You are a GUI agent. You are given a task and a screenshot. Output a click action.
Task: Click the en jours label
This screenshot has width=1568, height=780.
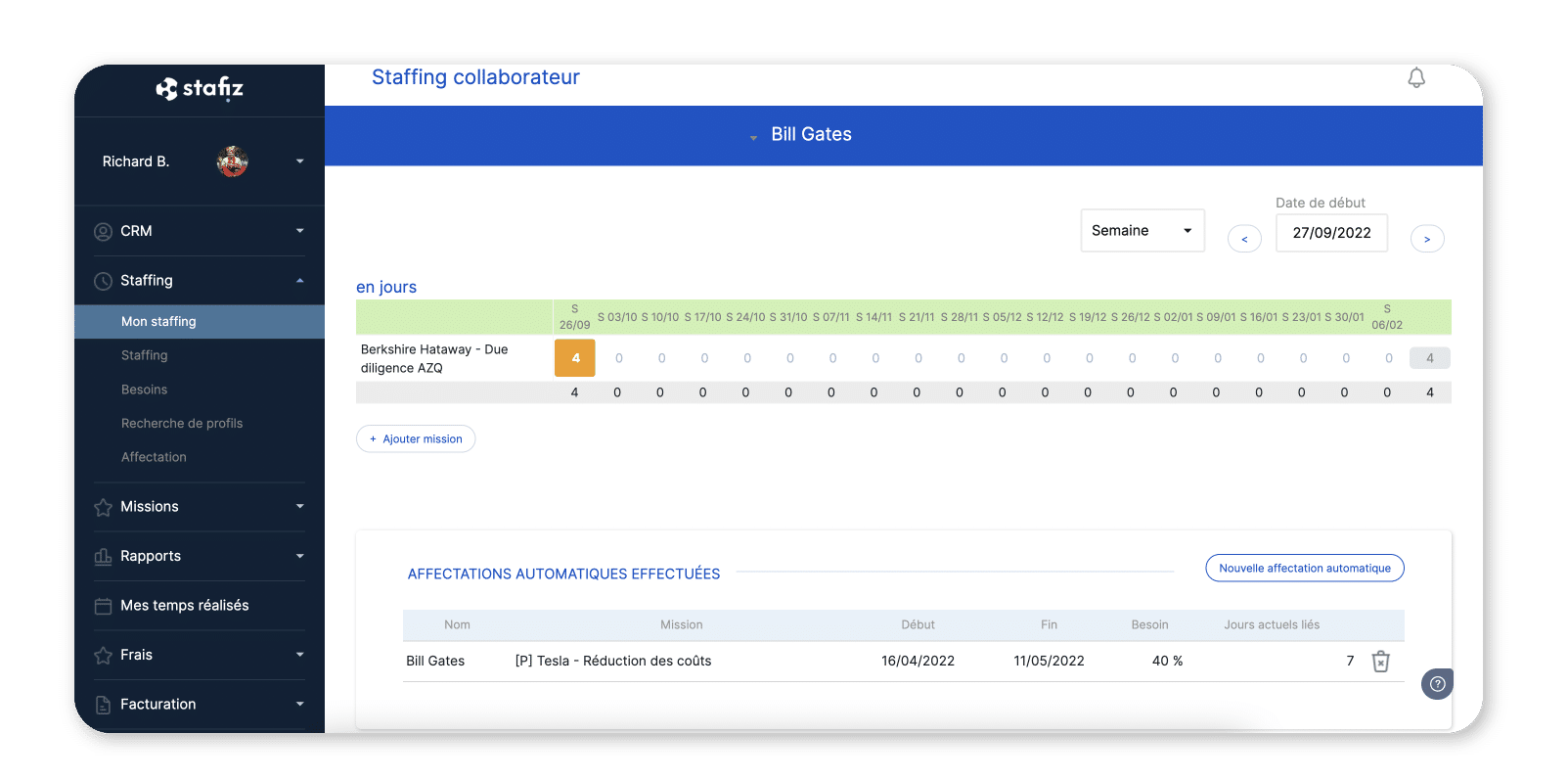tap(386, 287)
